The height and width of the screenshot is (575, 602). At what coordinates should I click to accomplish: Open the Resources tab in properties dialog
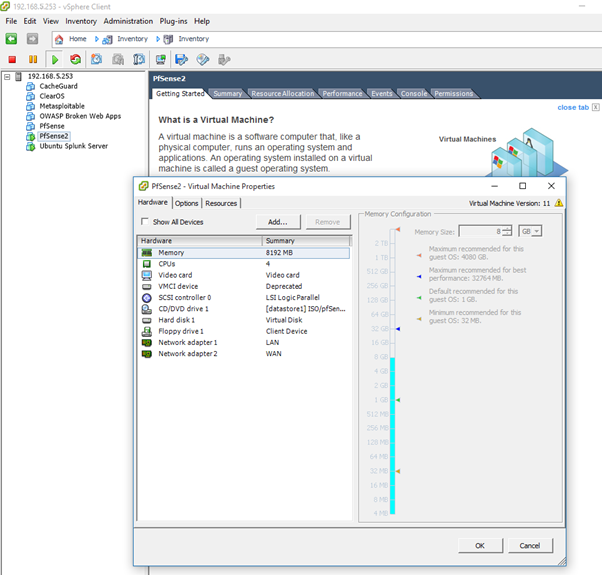coord(221,203)
